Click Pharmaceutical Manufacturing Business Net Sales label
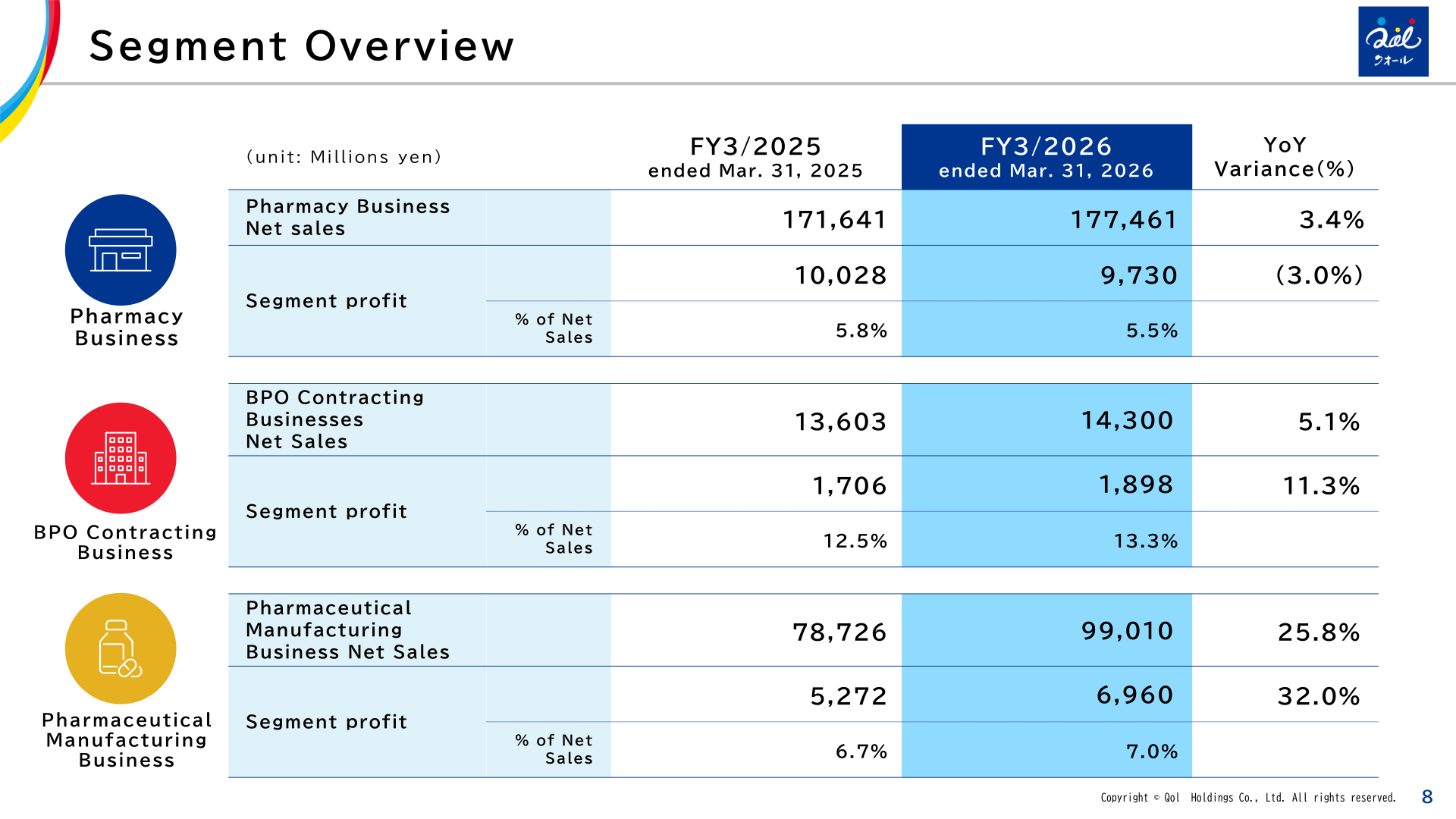The height and width of the screenshot is (819, 1456). [348, 630]
